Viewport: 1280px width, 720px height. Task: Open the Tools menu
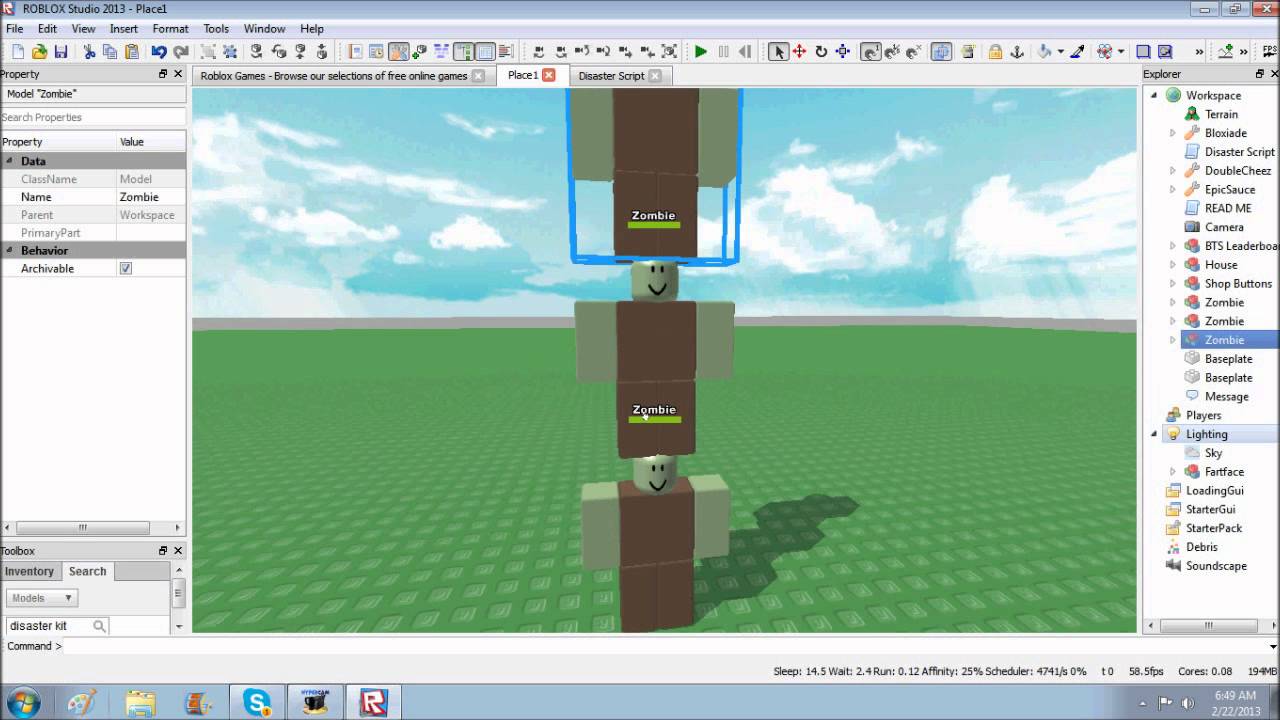[x=216, y=29]
